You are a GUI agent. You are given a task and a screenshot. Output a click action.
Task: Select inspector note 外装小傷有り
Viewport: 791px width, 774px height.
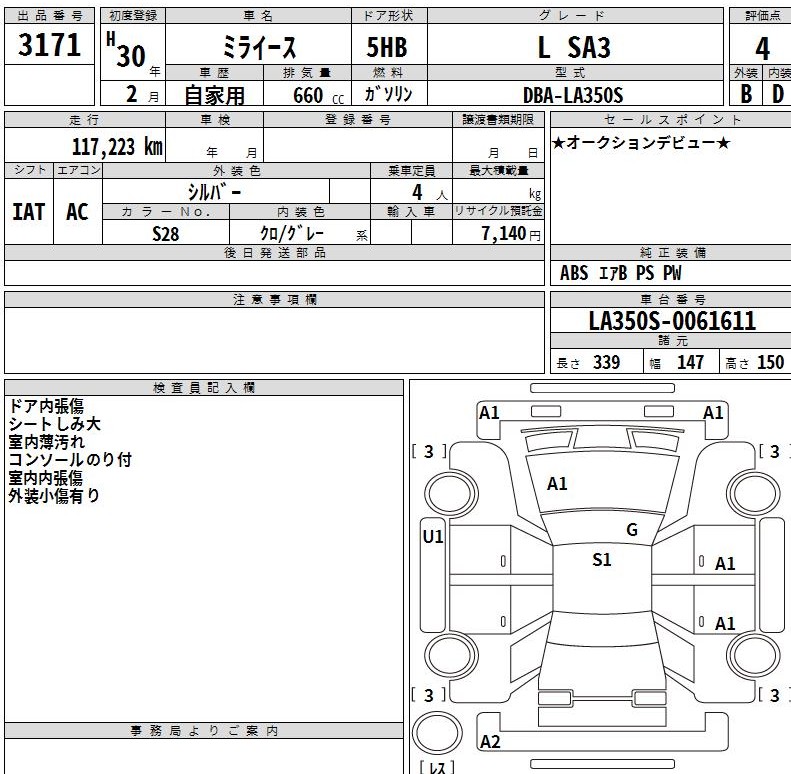(54, 495)
